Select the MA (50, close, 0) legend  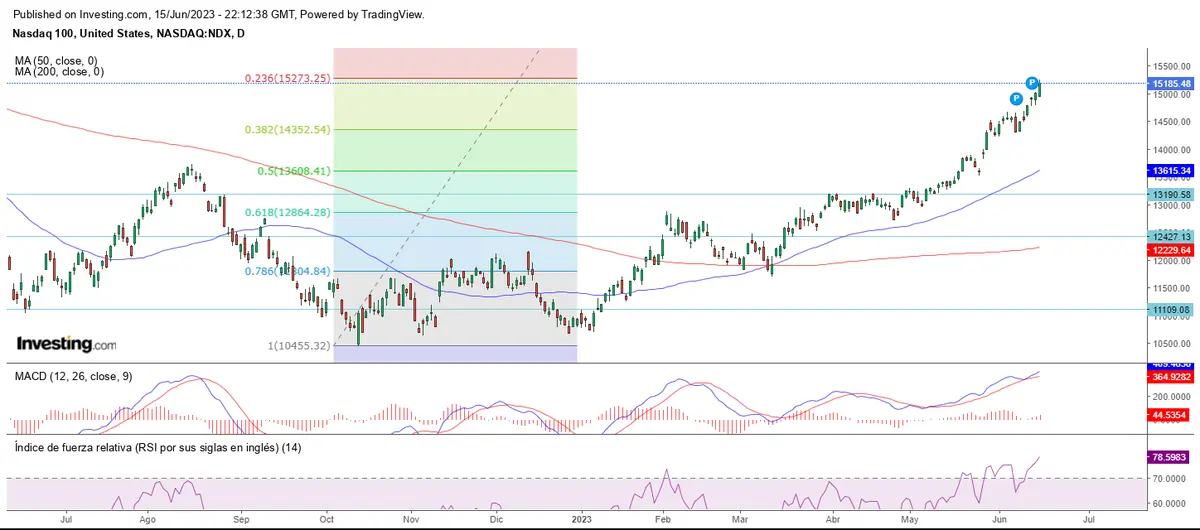point(58,60)
